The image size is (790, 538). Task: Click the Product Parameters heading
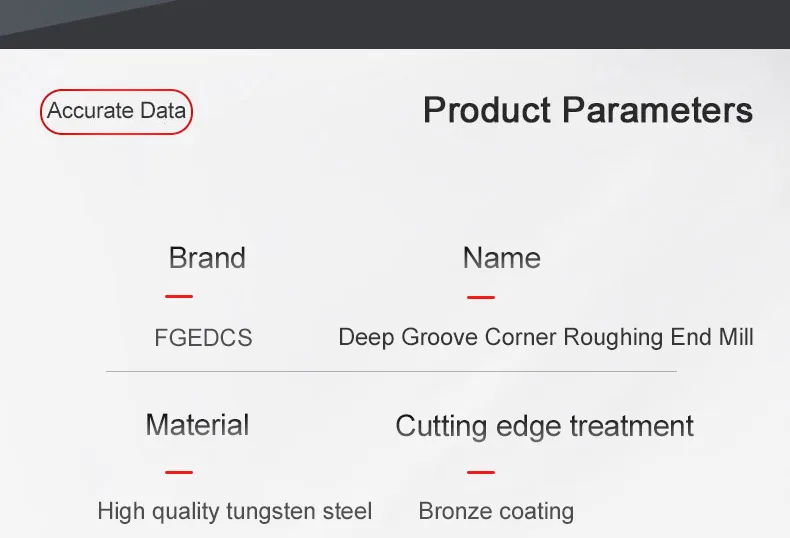pos(588,110)
